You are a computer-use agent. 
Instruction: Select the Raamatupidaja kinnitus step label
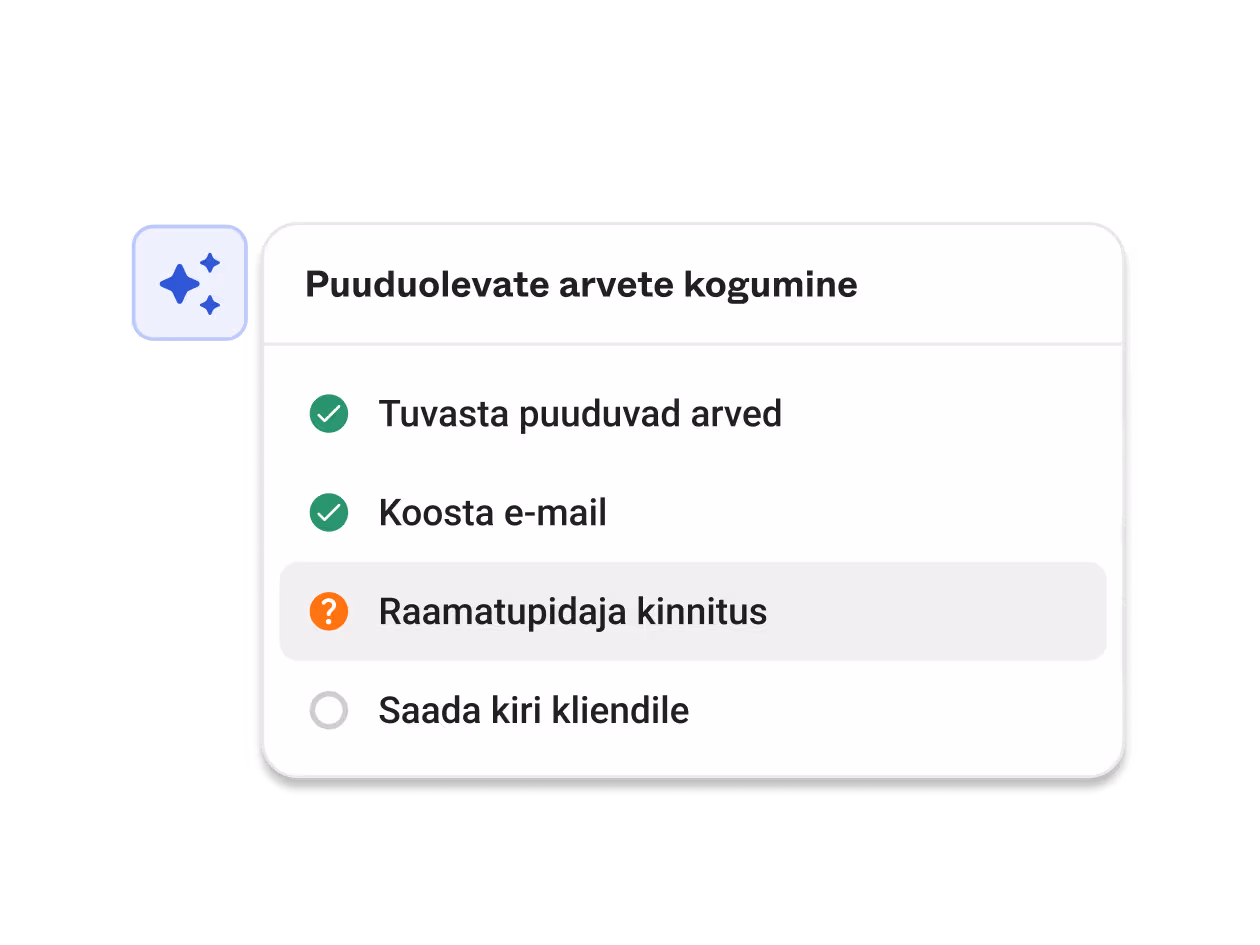[573, 611]
